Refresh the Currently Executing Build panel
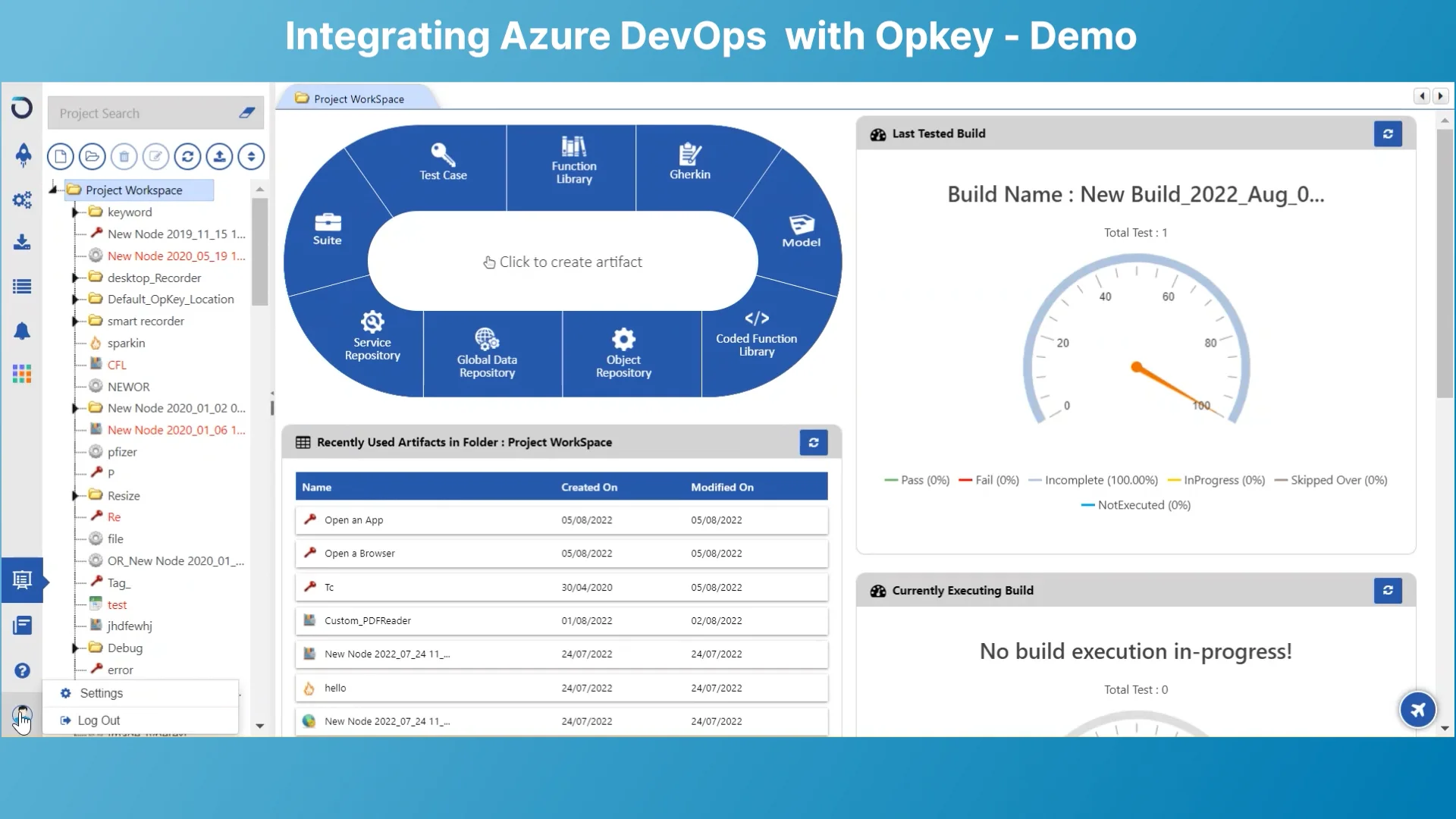The image size is (1456, 819). tap(1388, 590)
